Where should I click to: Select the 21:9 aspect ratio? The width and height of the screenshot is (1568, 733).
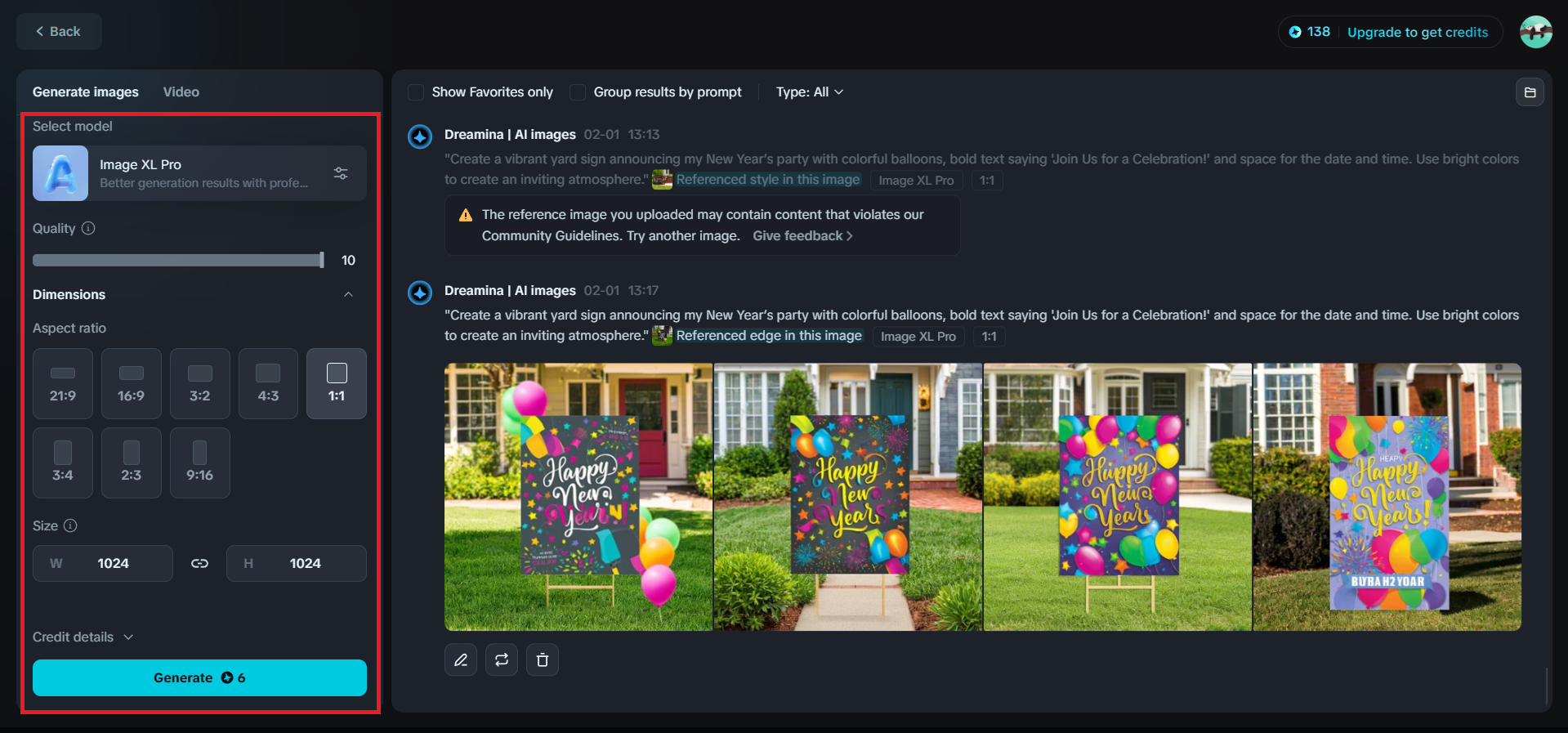coord(63,383)
